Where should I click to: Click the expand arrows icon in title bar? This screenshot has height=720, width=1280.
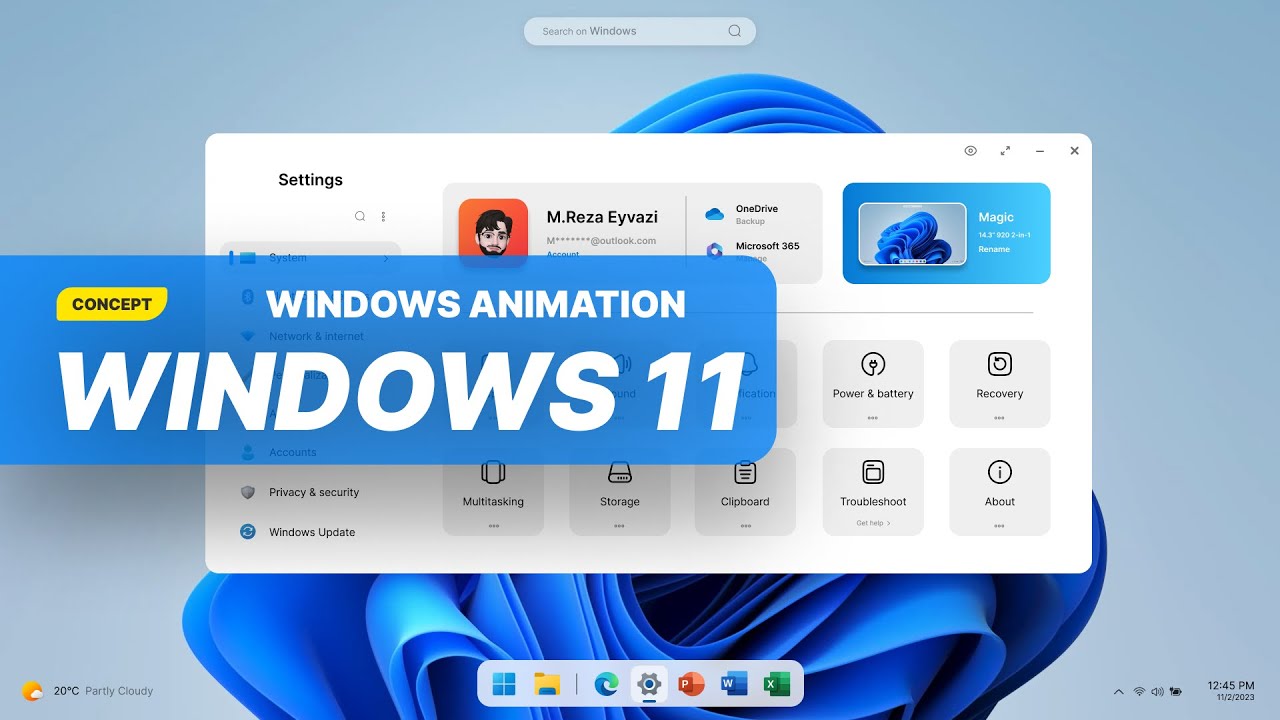pyautogui.click(x=1005, y=151)
